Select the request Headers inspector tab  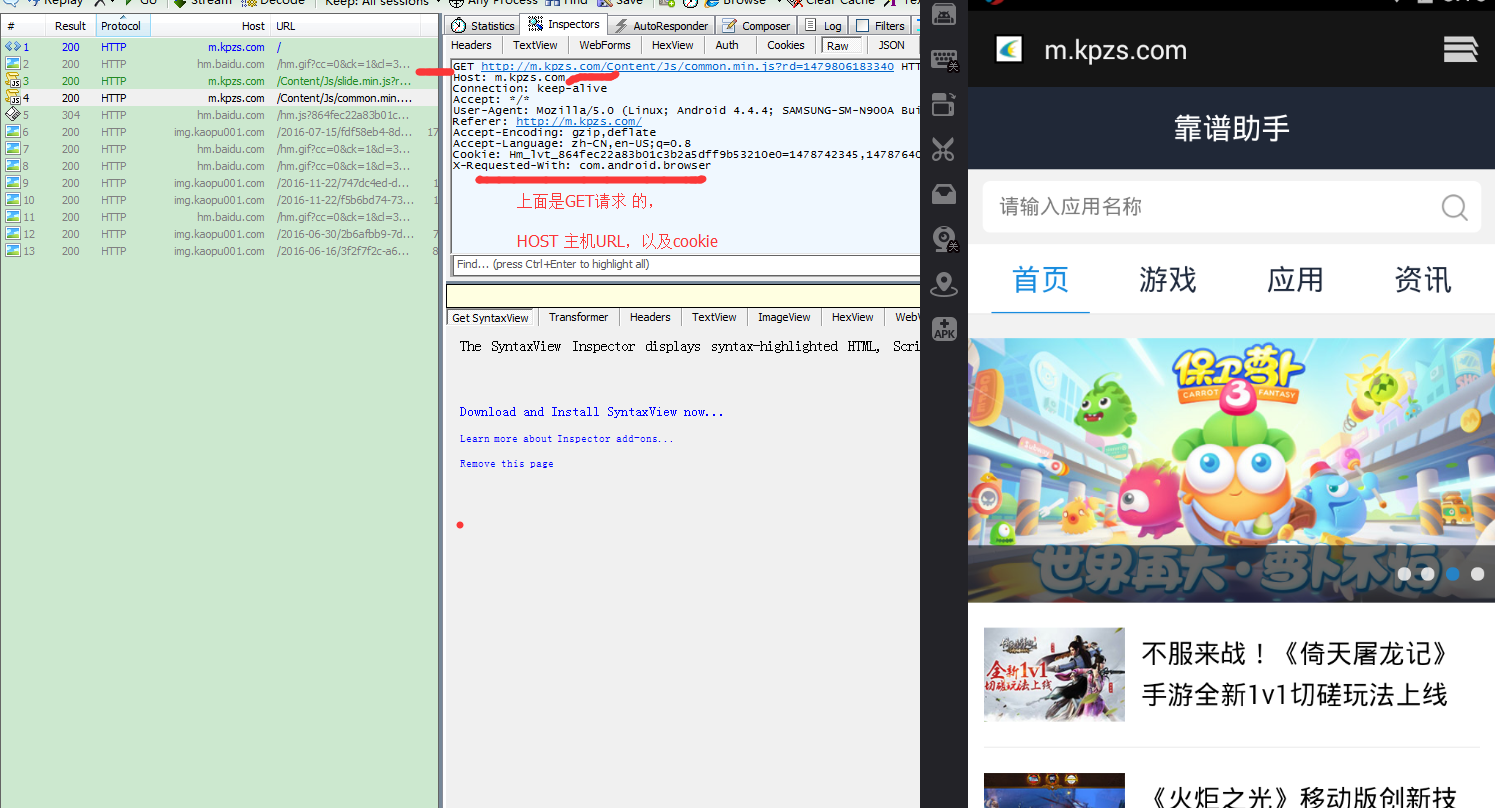click(x=471, y=45)
